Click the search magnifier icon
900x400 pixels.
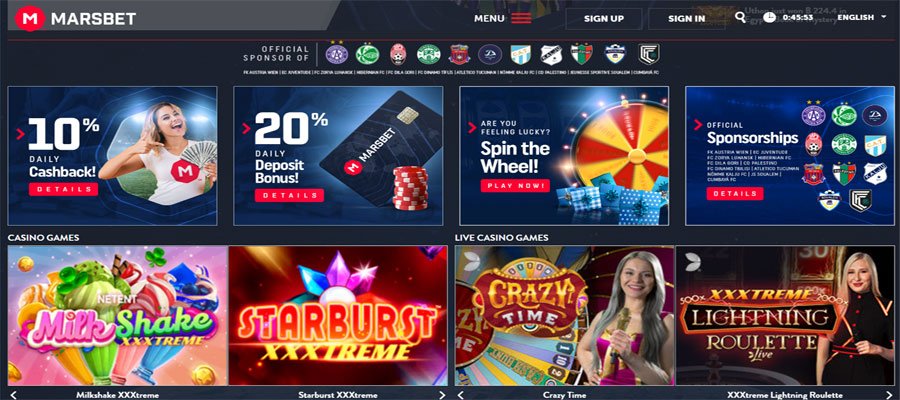(x=740, y=17)
